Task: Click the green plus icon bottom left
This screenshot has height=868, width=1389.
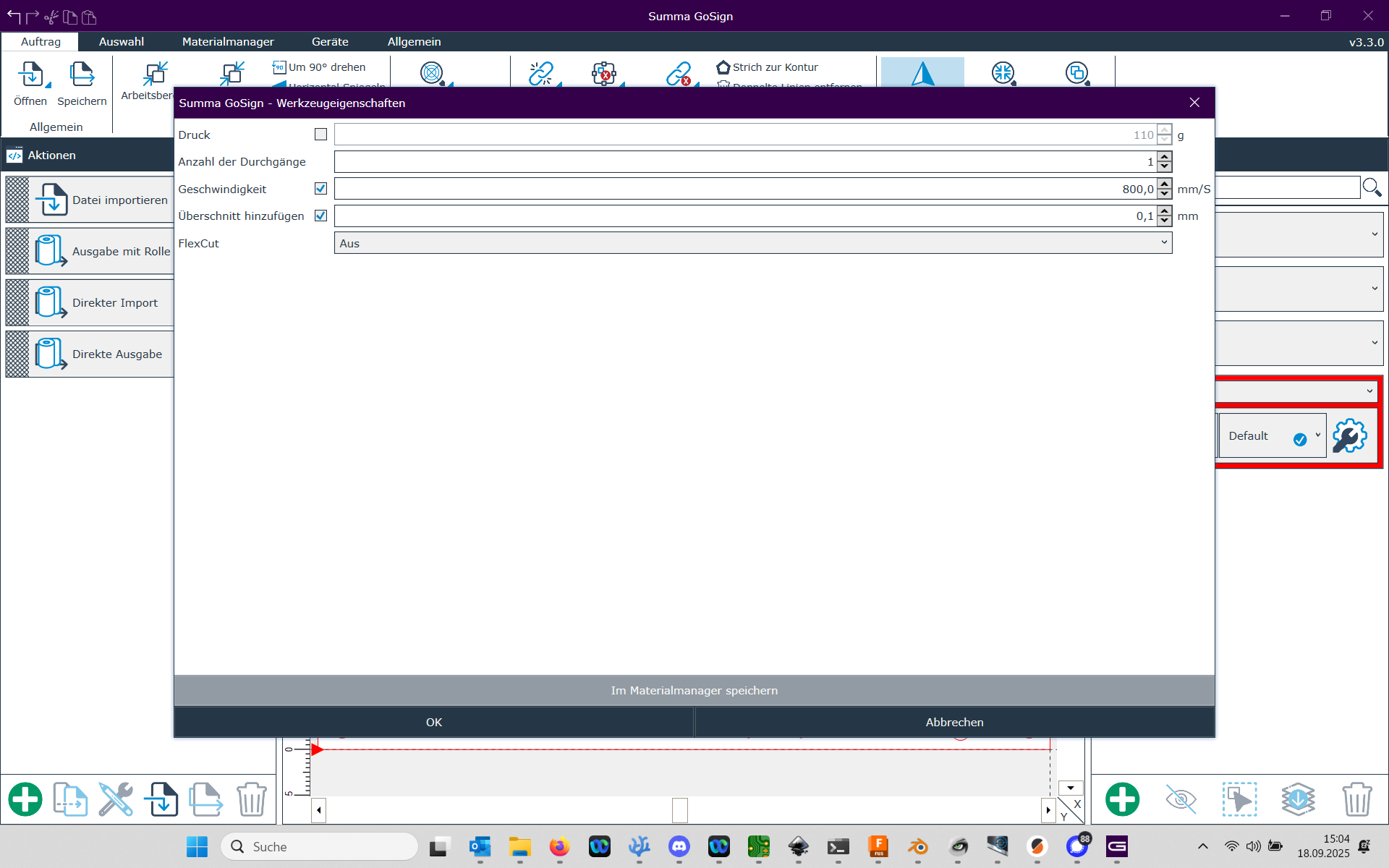Action: (25, 799)
